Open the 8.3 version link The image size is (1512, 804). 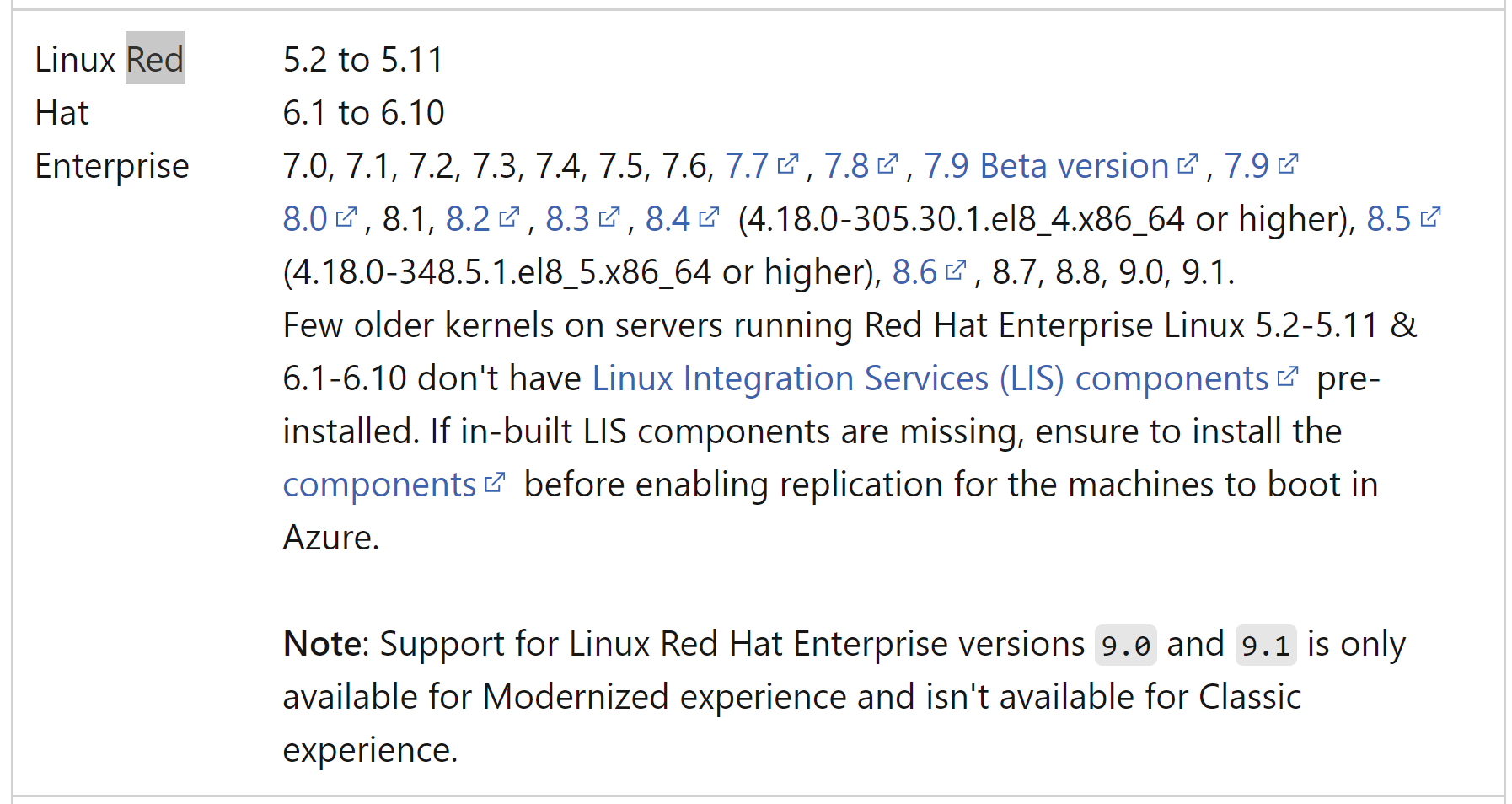(582, 219)
